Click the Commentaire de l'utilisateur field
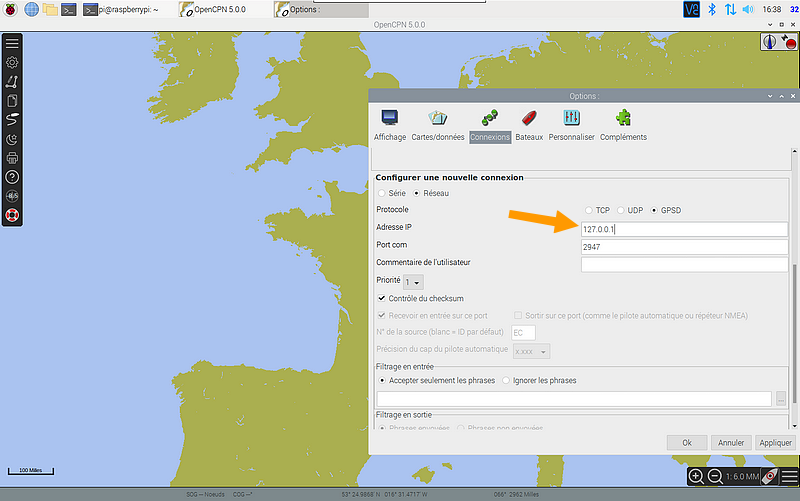The image size is (800, 501). coord(684,264)
